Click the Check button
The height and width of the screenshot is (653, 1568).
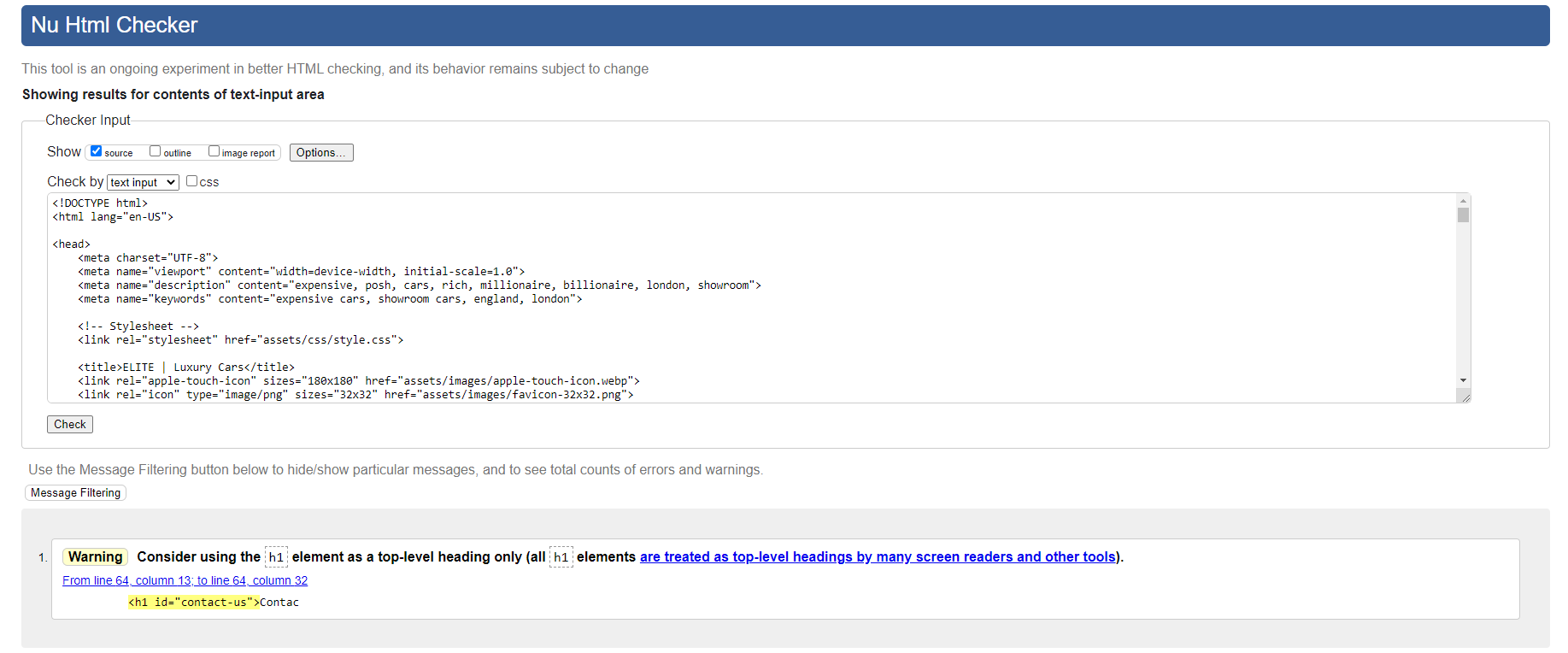pos(70,424)
